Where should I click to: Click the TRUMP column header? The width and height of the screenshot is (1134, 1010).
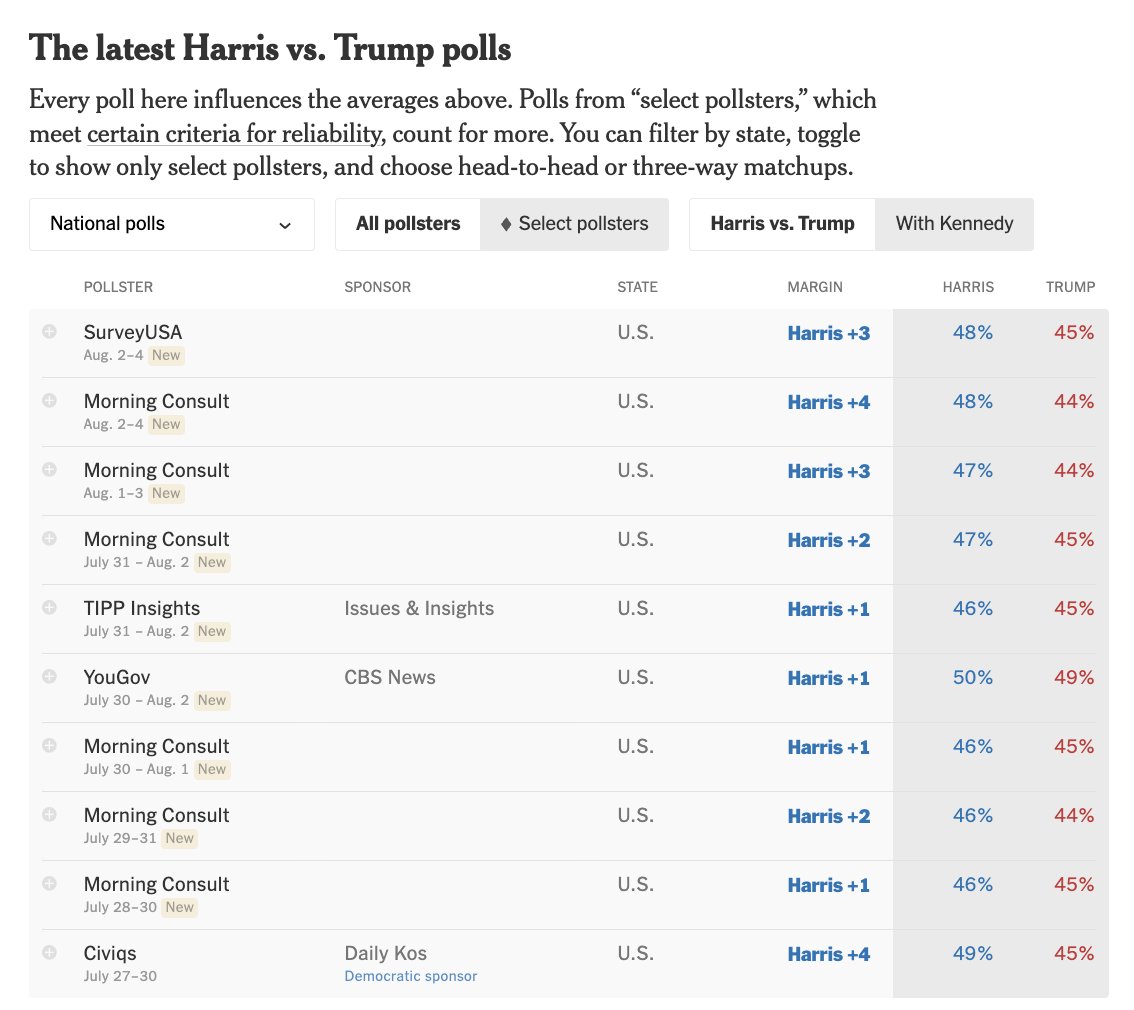[x=1070, y=287]
